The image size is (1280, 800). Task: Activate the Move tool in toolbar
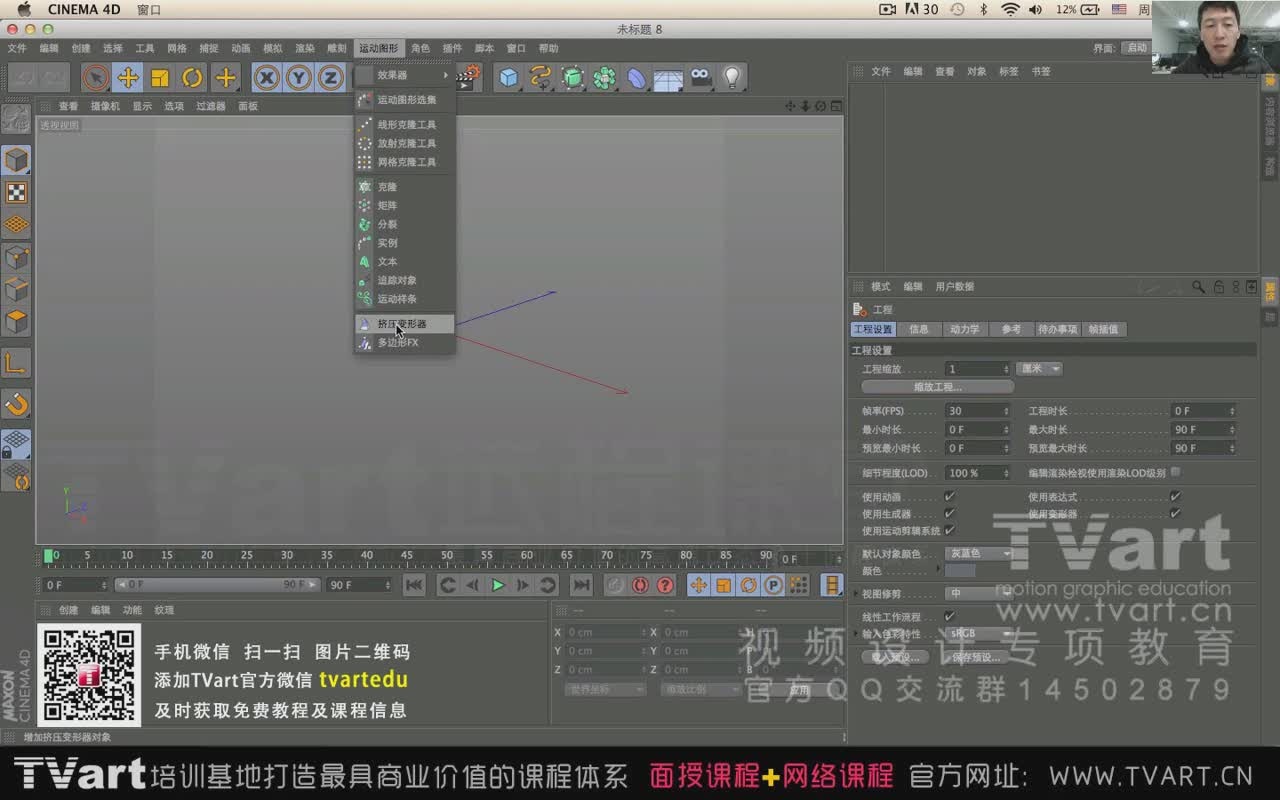pos(127,77)
